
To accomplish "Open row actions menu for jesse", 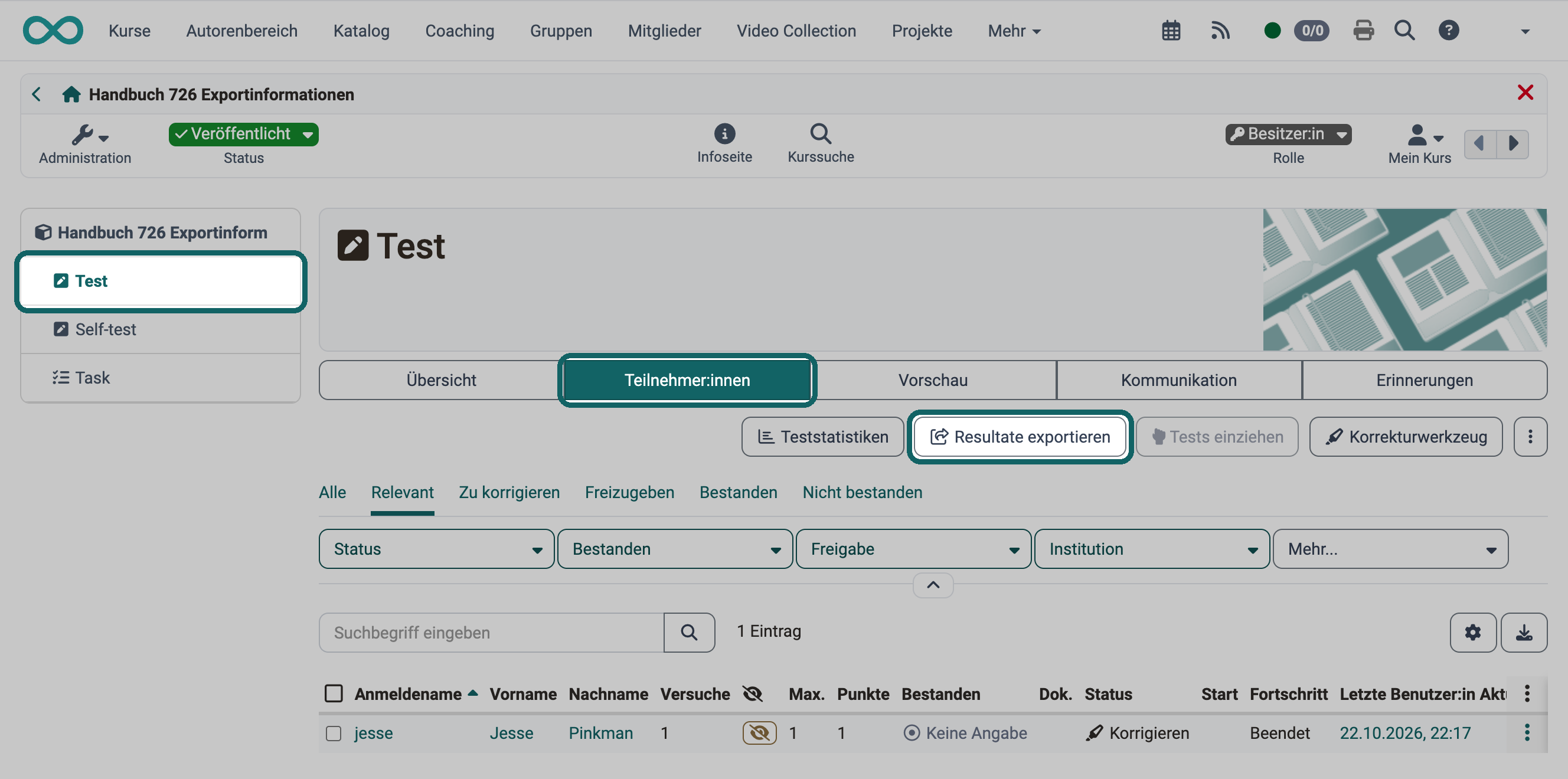I will (x=1527, y=732).
